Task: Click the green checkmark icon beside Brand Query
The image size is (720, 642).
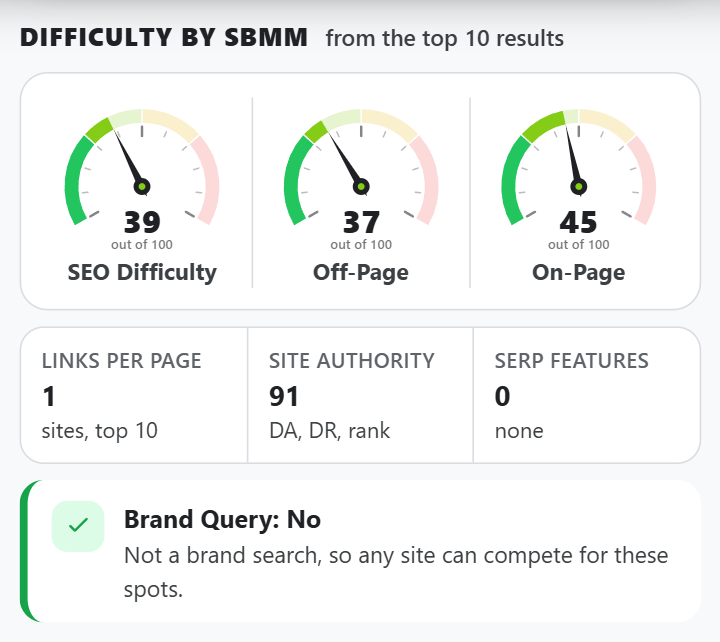Action: tap(78, 526)
